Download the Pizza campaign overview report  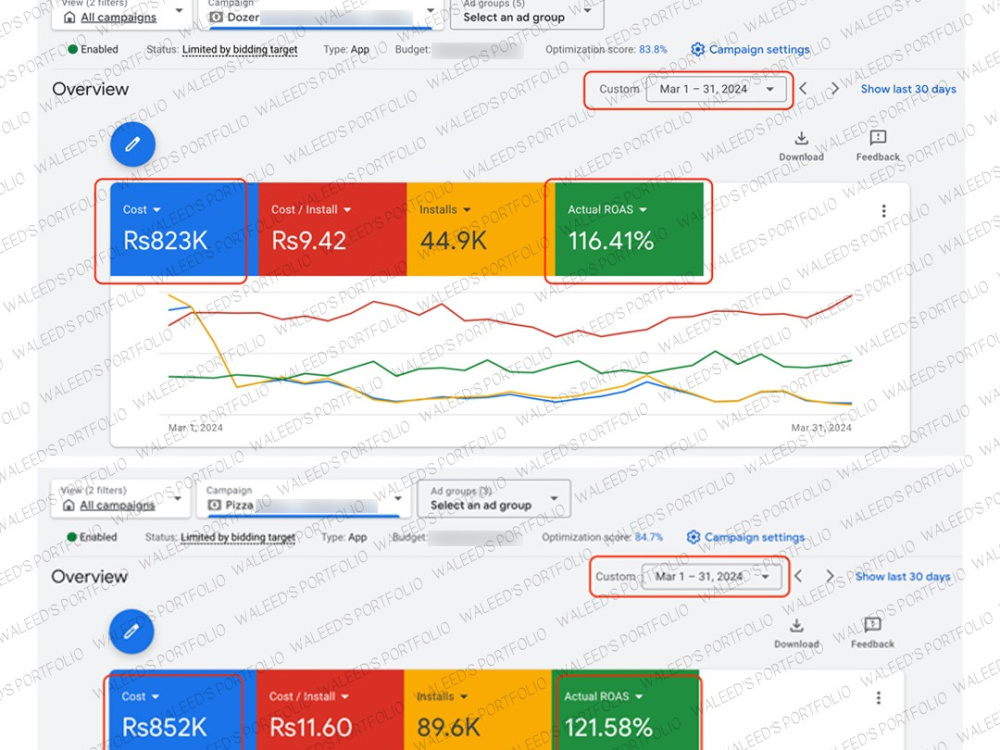click(x=797, y=633)
